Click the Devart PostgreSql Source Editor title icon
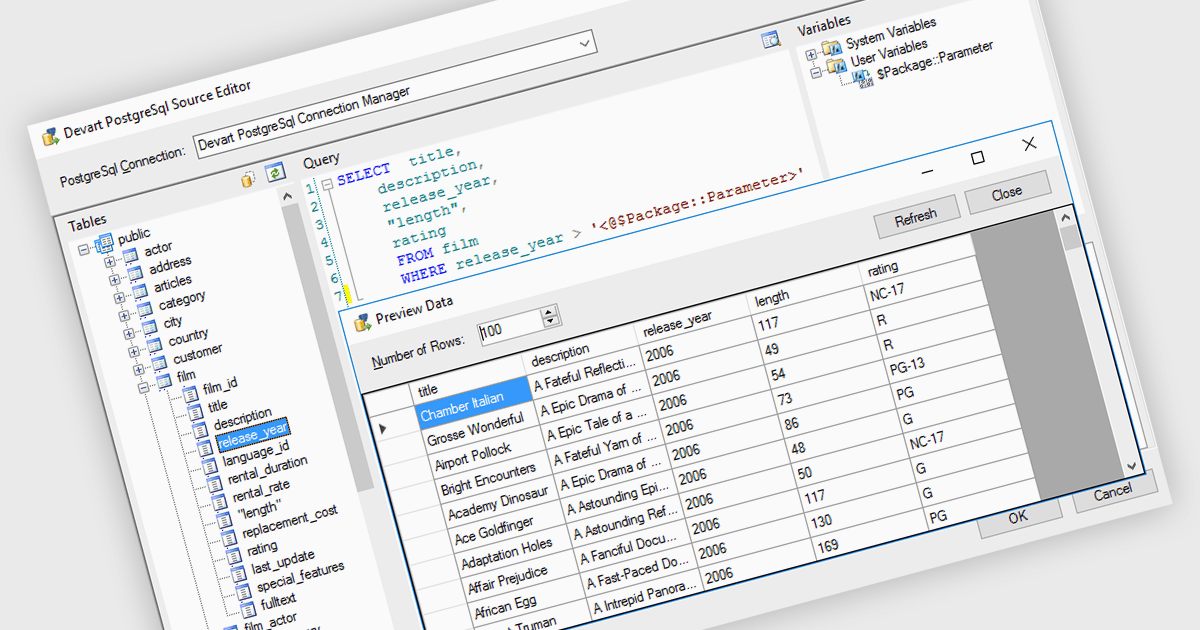Screen dimensions: 1200x630 pyautogui.click(x=50, y=136)
